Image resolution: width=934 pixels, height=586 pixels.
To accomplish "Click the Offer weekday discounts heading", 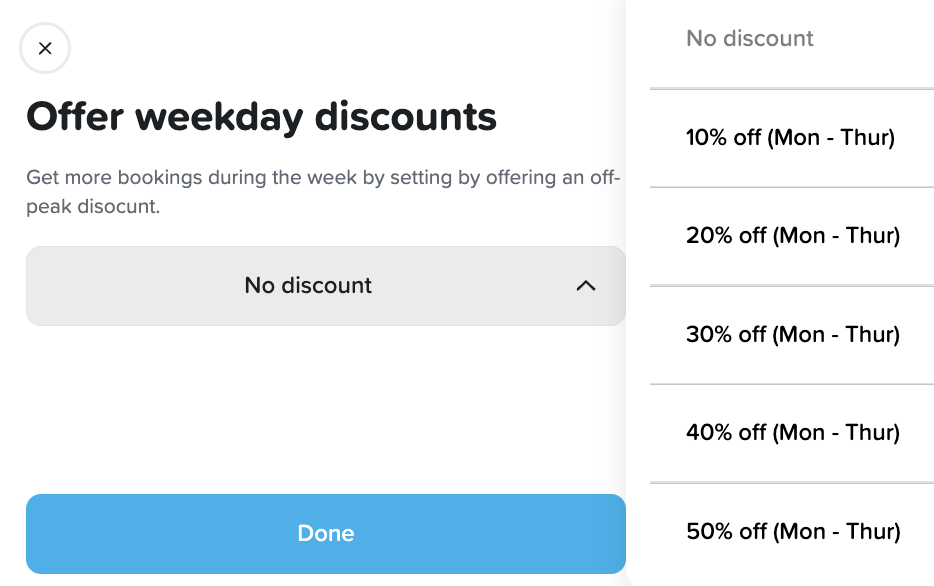I will (x=261, y=117).
